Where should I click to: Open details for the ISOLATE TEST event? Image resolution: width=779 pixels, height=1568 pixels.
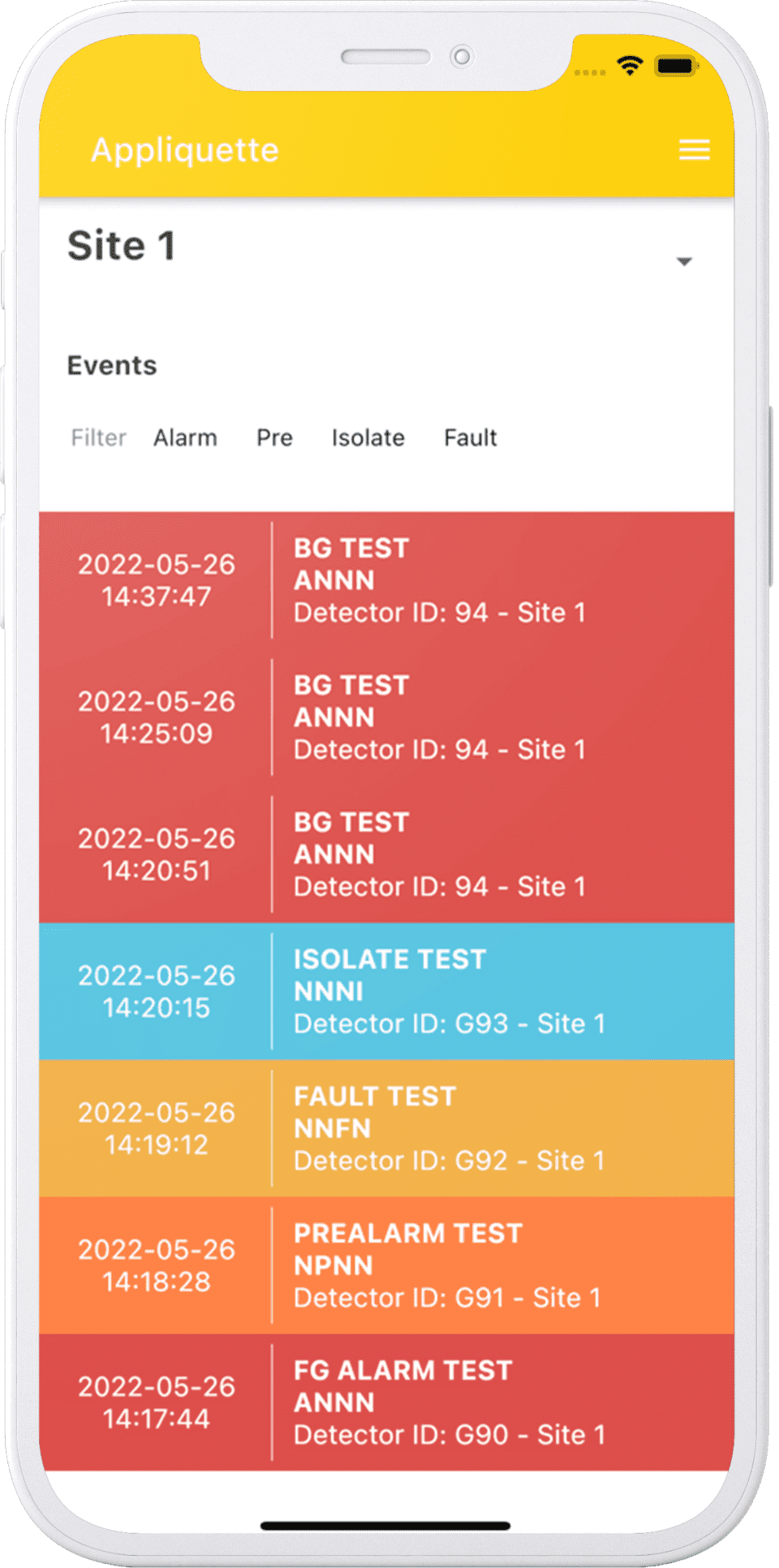click(x=389, y=990)
